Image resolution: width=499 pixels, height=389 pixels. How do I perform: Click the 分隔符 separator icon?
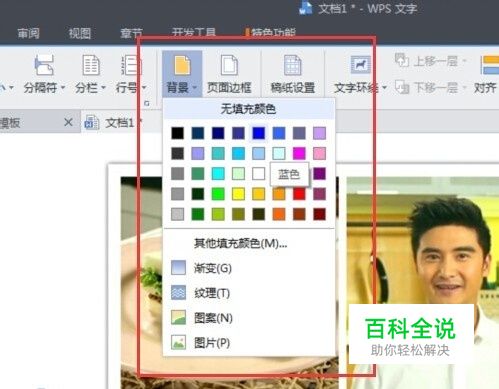(x=44, y=65)
